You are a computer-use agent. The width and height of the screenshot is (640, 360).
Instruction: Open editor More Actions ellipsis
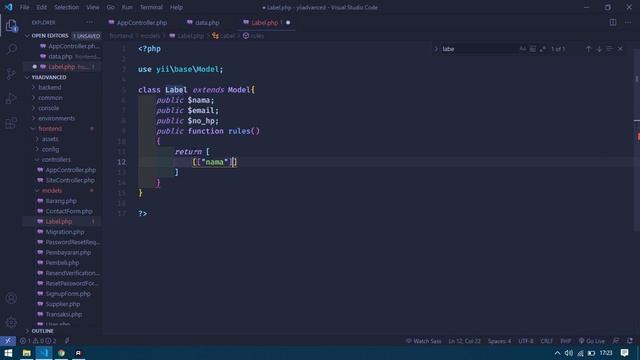[628, 22]
